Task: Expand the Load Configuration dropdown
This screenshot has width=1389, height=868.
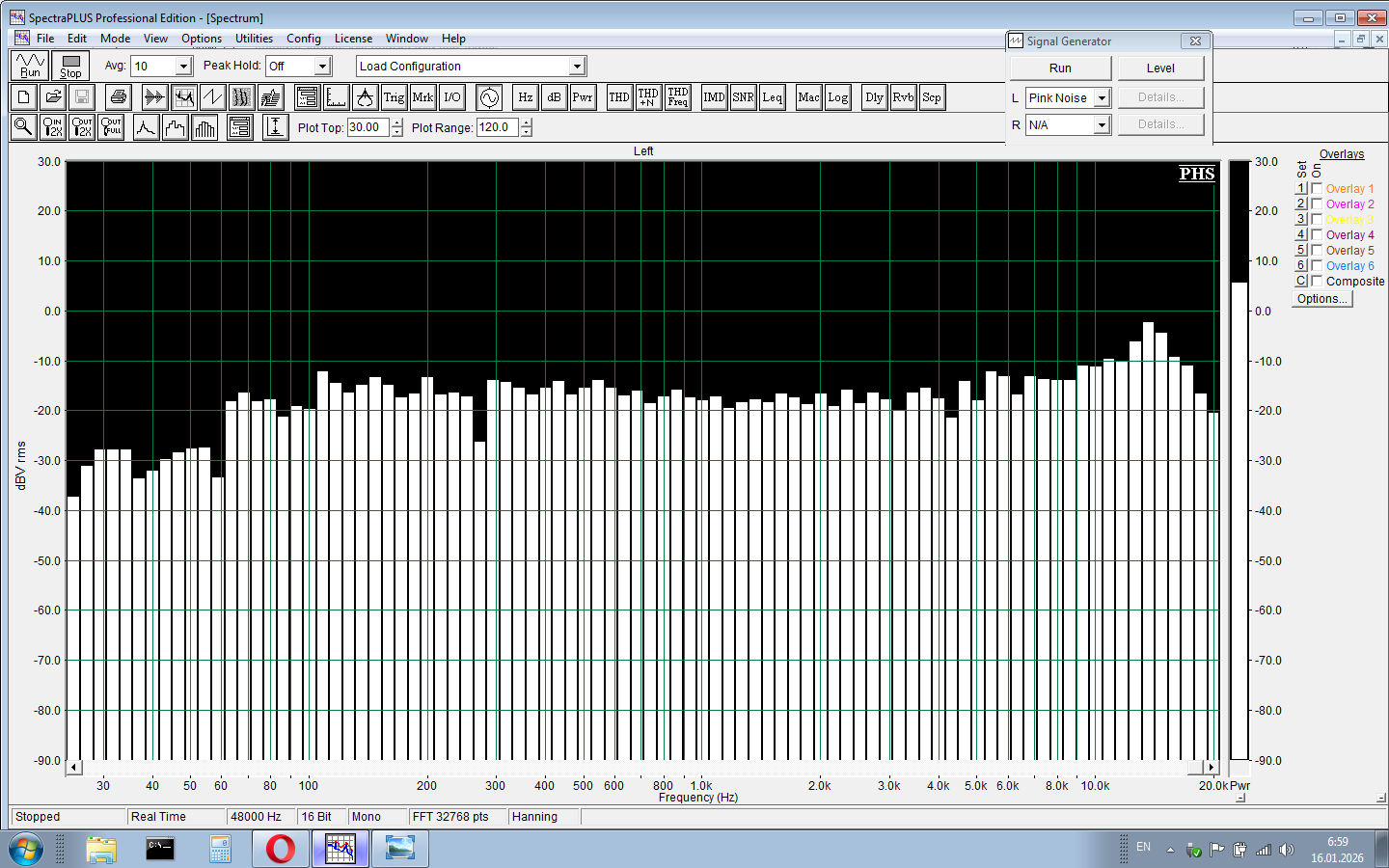Action: [577, 67]
